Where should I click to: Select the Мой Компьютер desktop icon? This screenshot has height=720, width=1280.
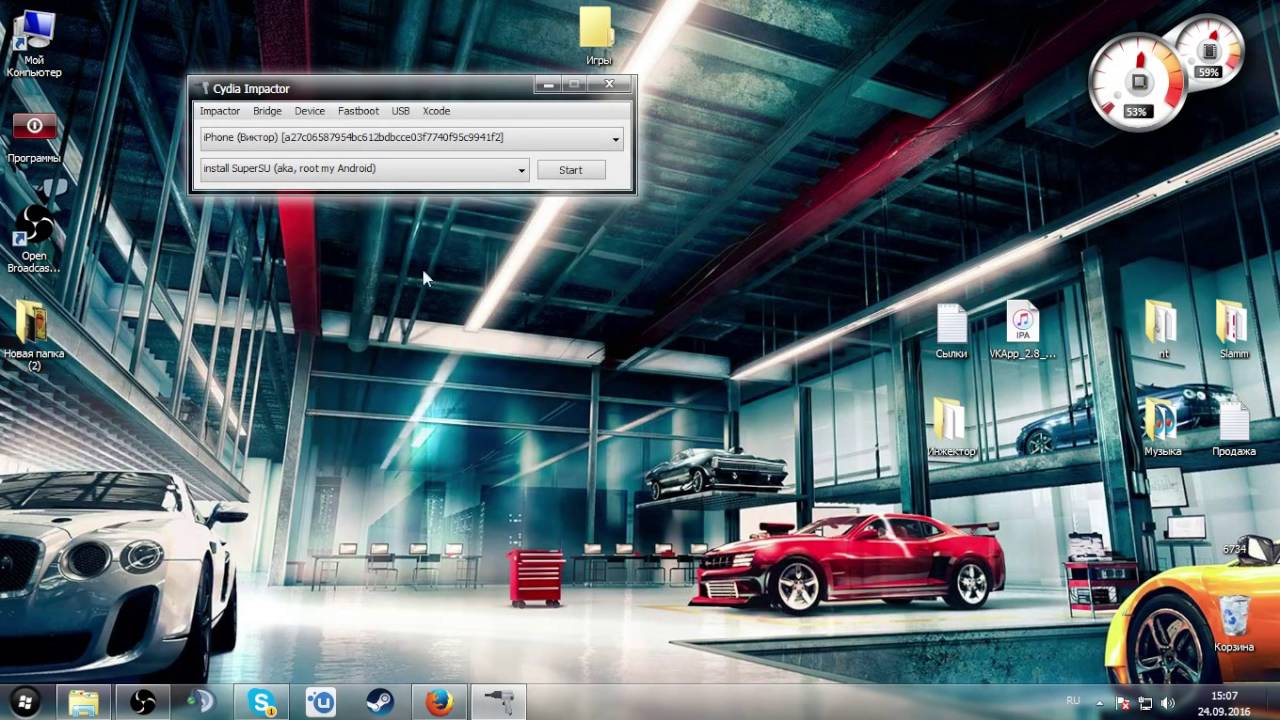34,45
